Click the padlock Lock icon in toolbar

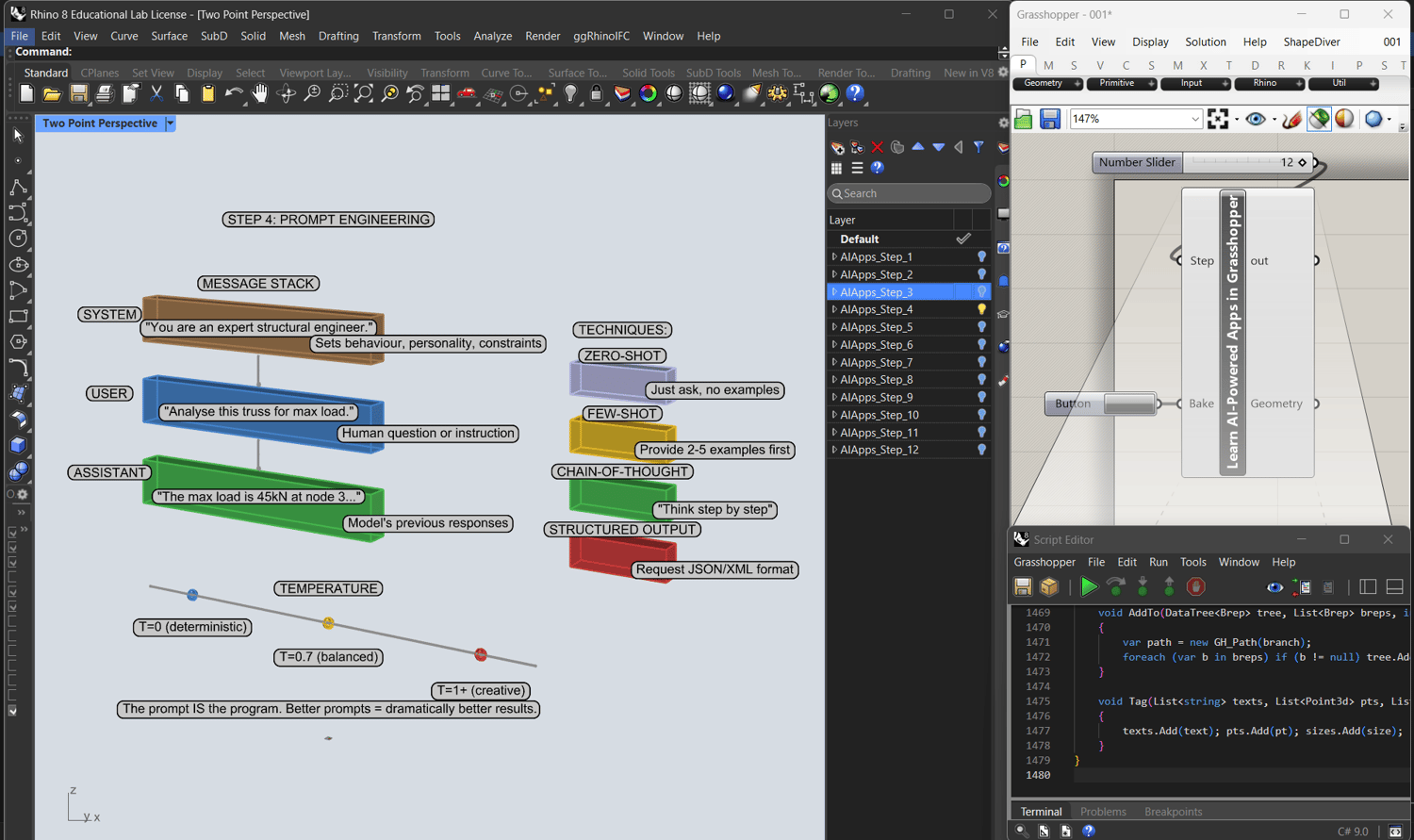click(596, 93)
